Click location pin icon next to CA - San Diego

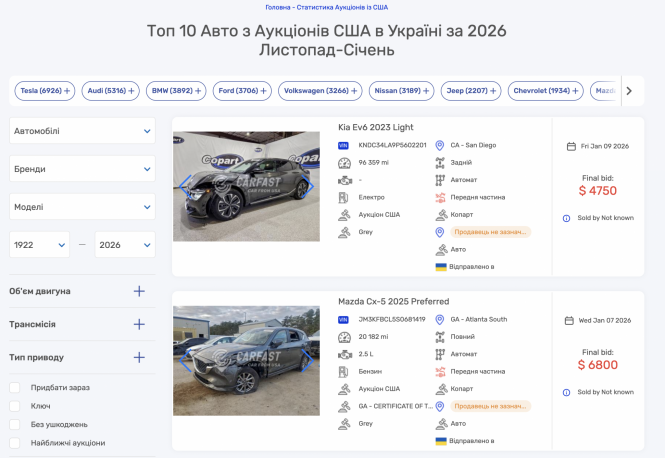[x=439, y=145]
